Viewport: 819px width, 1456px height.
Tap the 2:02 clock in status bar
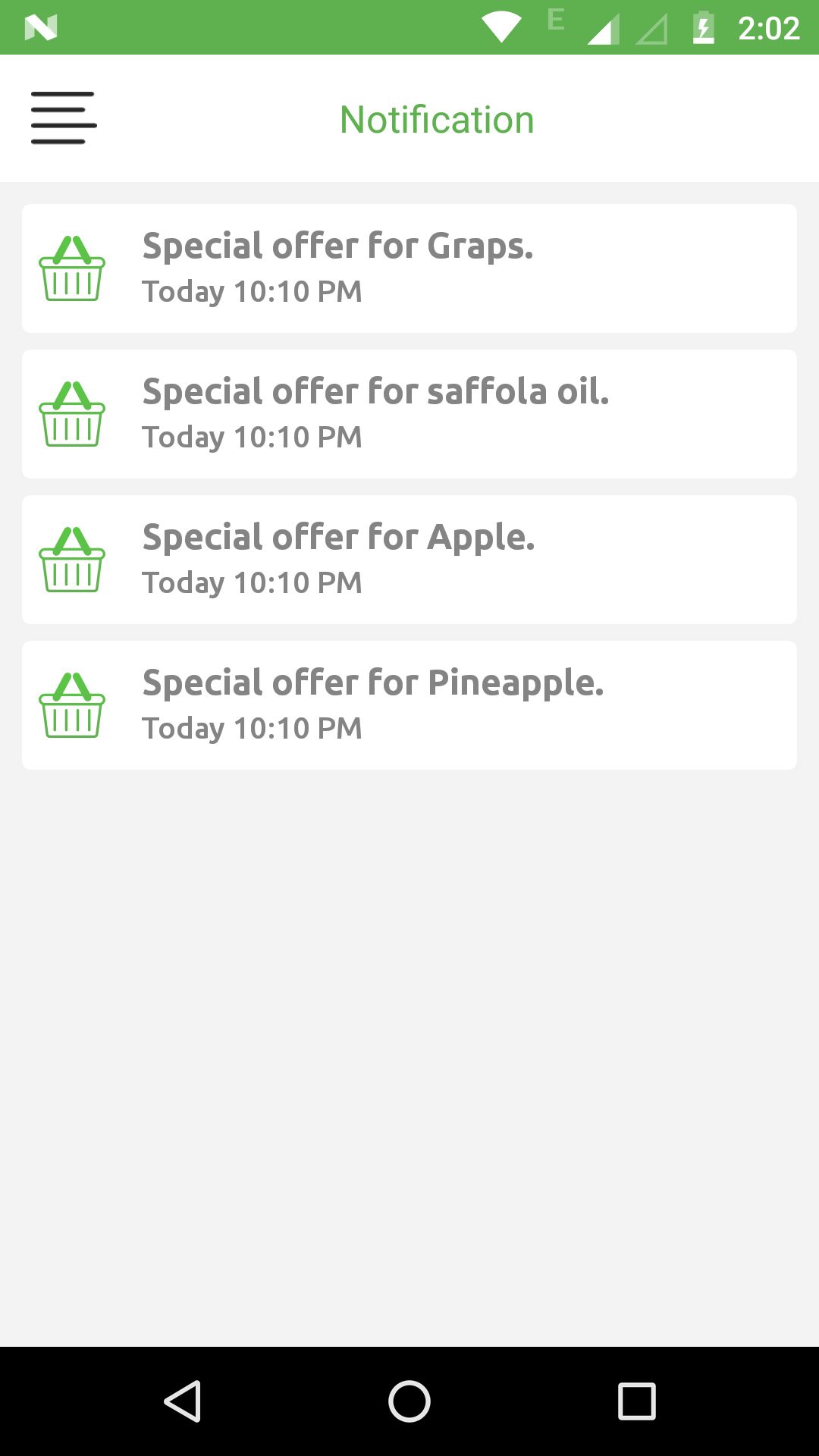(x=768, y=28)
